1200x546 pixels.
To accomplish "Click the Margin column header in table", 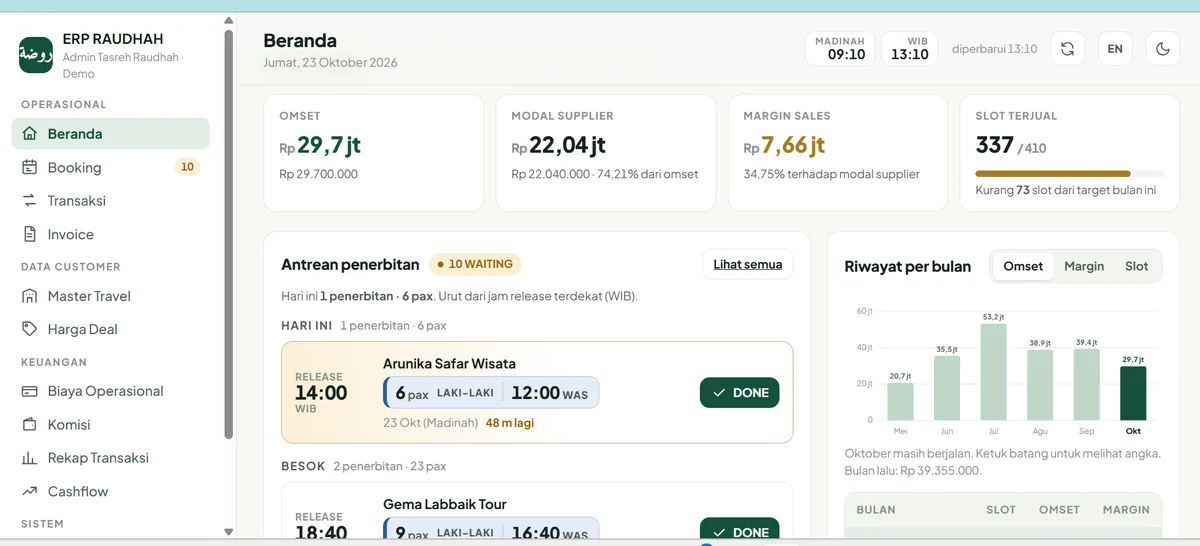I will tap(1126, 510).
